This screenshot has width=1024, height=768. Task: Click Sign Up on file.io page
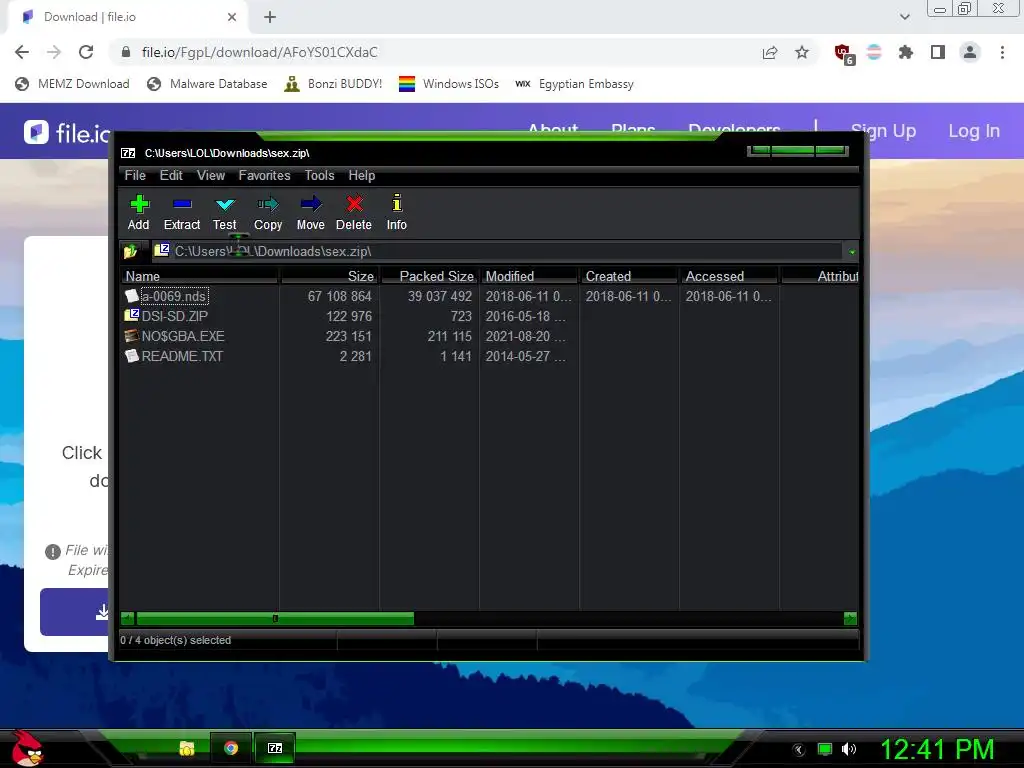(883, 131)
